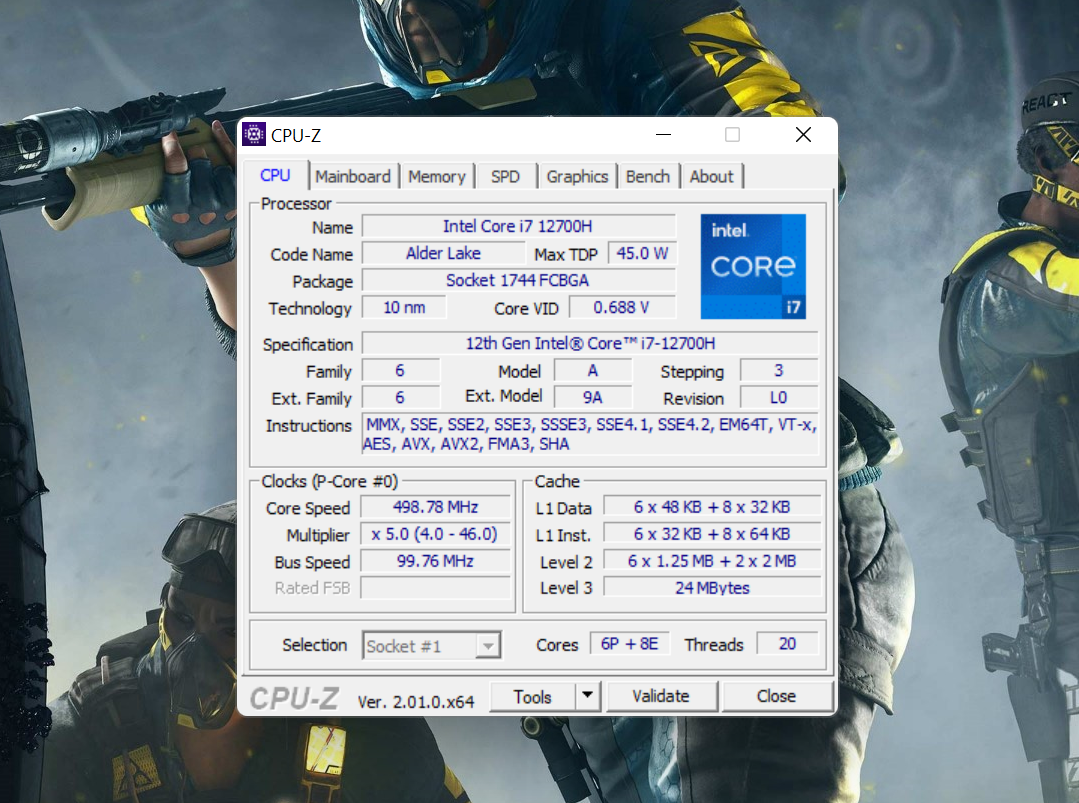Click the Core Speed value field
The height and width of the screenshot is (803, 1079).
pos(435,508)
